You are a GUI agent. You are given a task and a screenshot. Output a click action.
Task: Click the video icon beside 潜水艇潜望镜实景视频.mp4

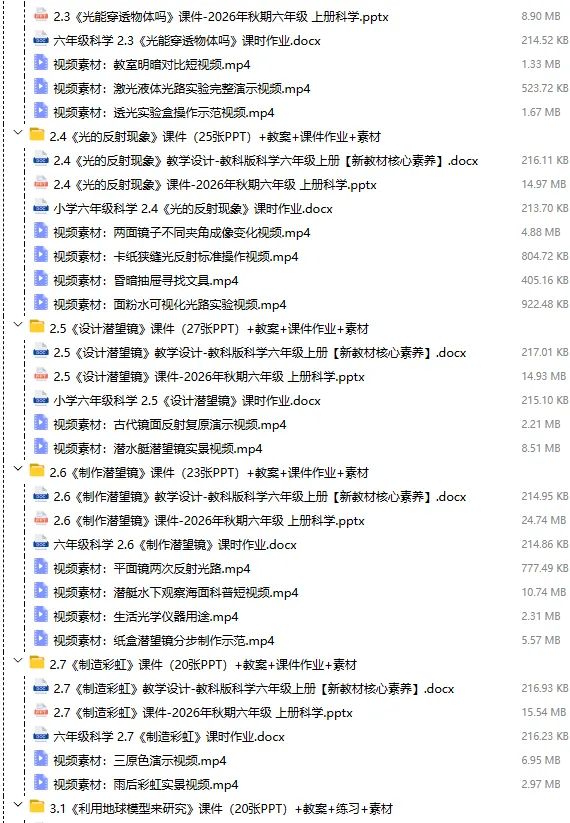[x=40, y=448]
